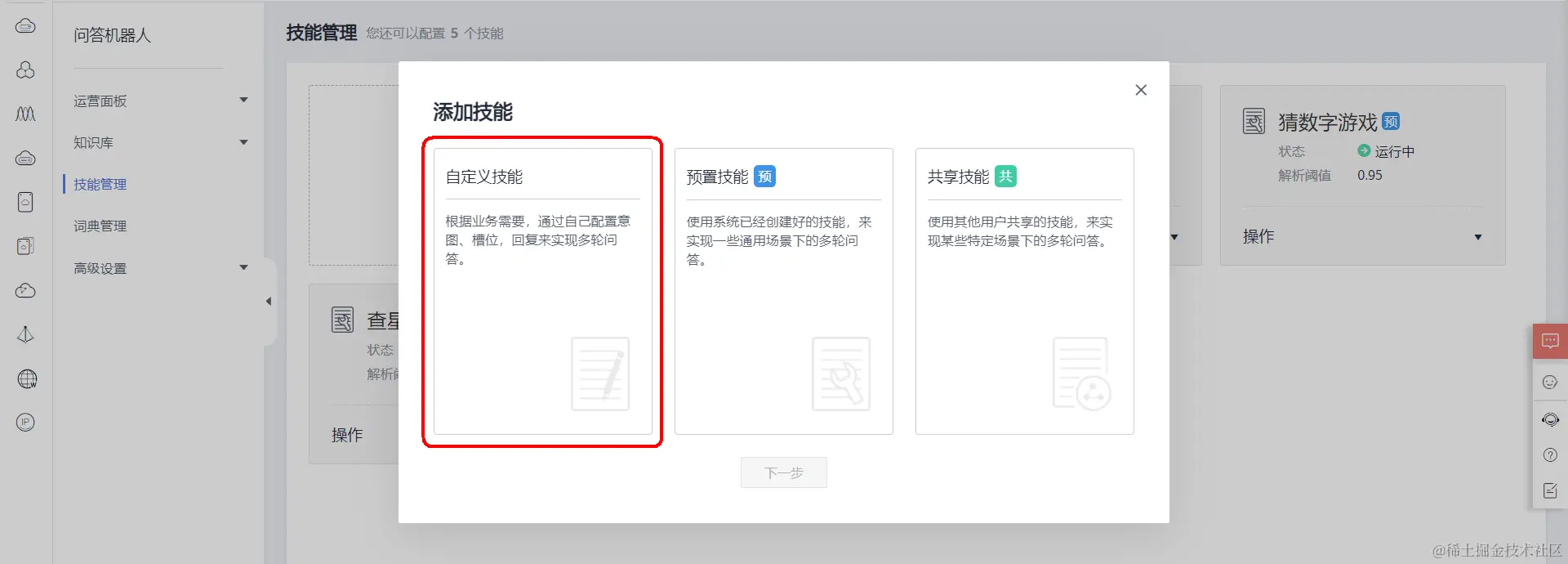1568x564 pixels.
Task: Open the edit note icon on right edge
Action: tap(1550, 490)
